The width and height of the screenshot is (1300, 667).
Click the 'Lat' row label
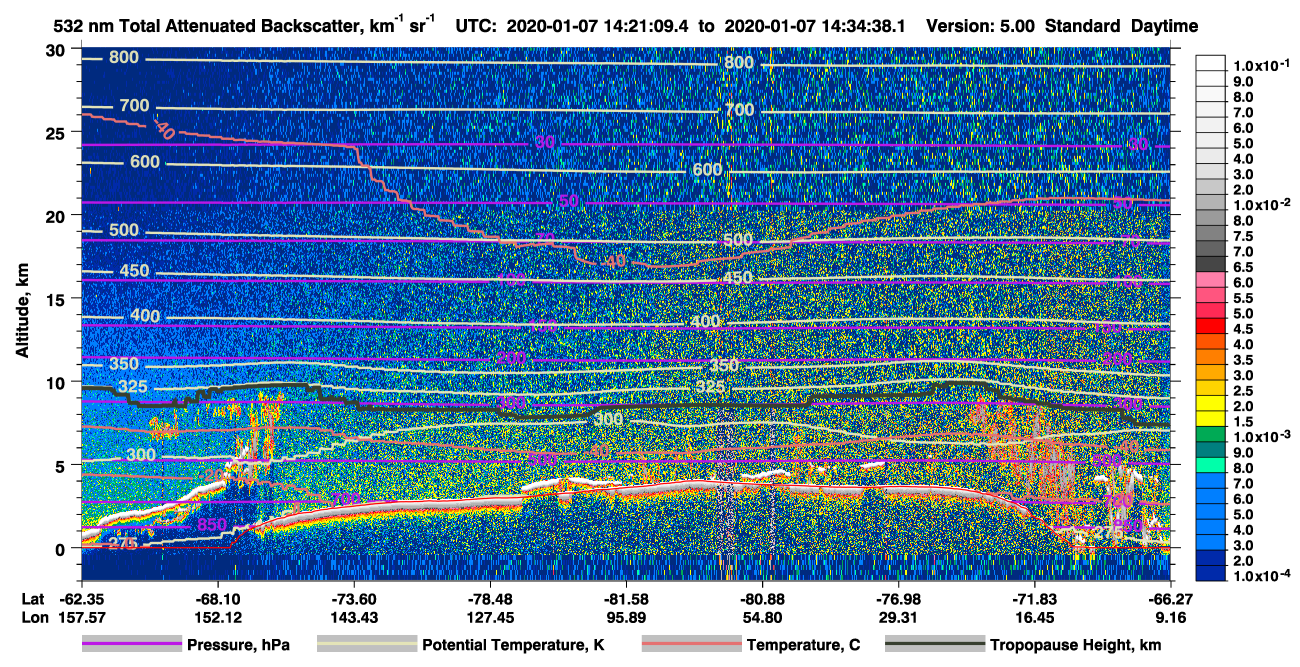coord(34,600)
